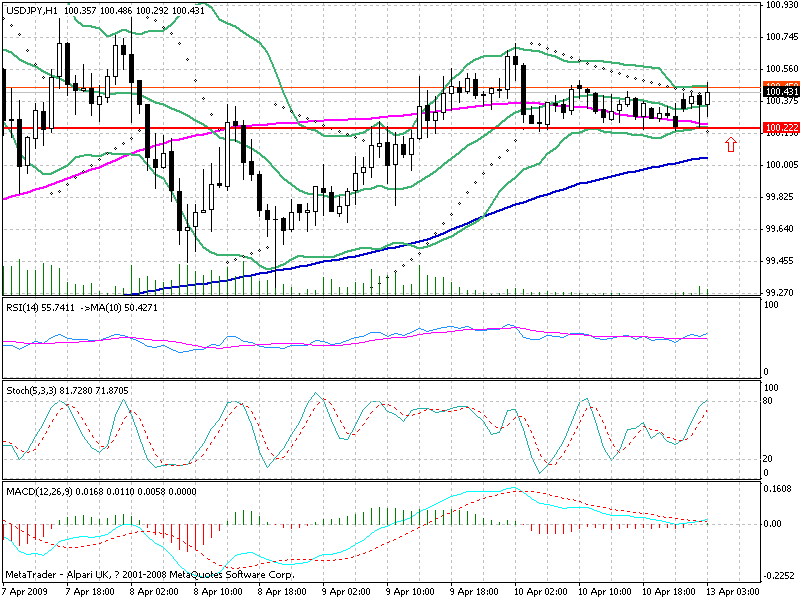The height and width of the screenshot is (600, 800).
Task: Click the 10 Apr 18:00 time label
Action: click(668, 592)
